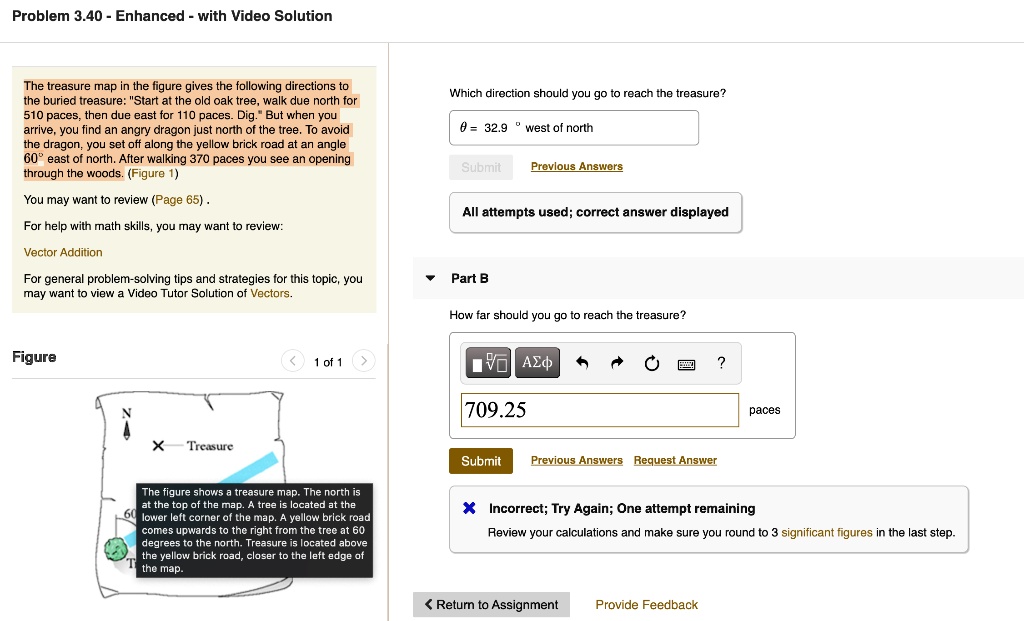
Task: Click the undo arrow in the equation toolbar
Action: point(581,362)
